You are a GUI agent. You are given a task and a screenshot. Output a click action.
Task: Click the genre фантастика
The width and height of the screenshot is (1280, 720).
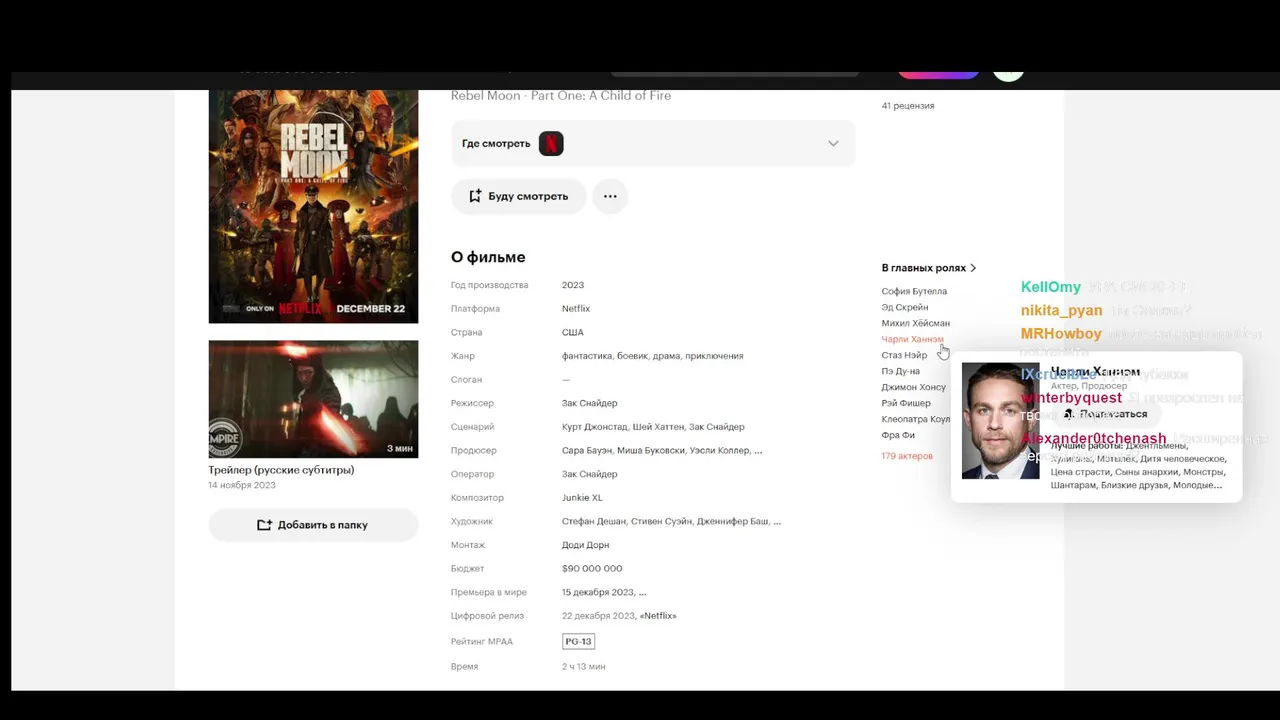point(586,356)
